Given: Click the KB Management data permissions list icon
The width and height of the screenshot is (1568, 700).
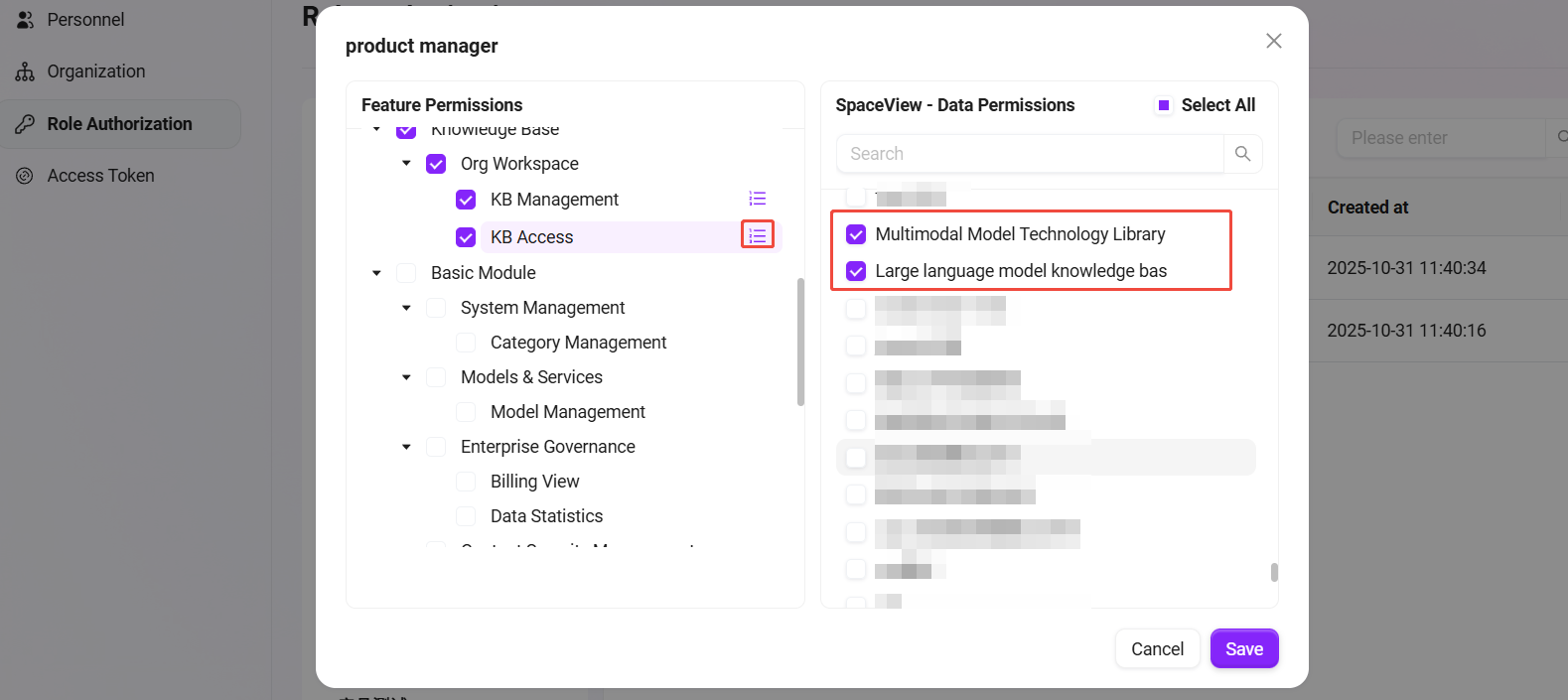Looking at the screenshot, I should pos(758,199).
